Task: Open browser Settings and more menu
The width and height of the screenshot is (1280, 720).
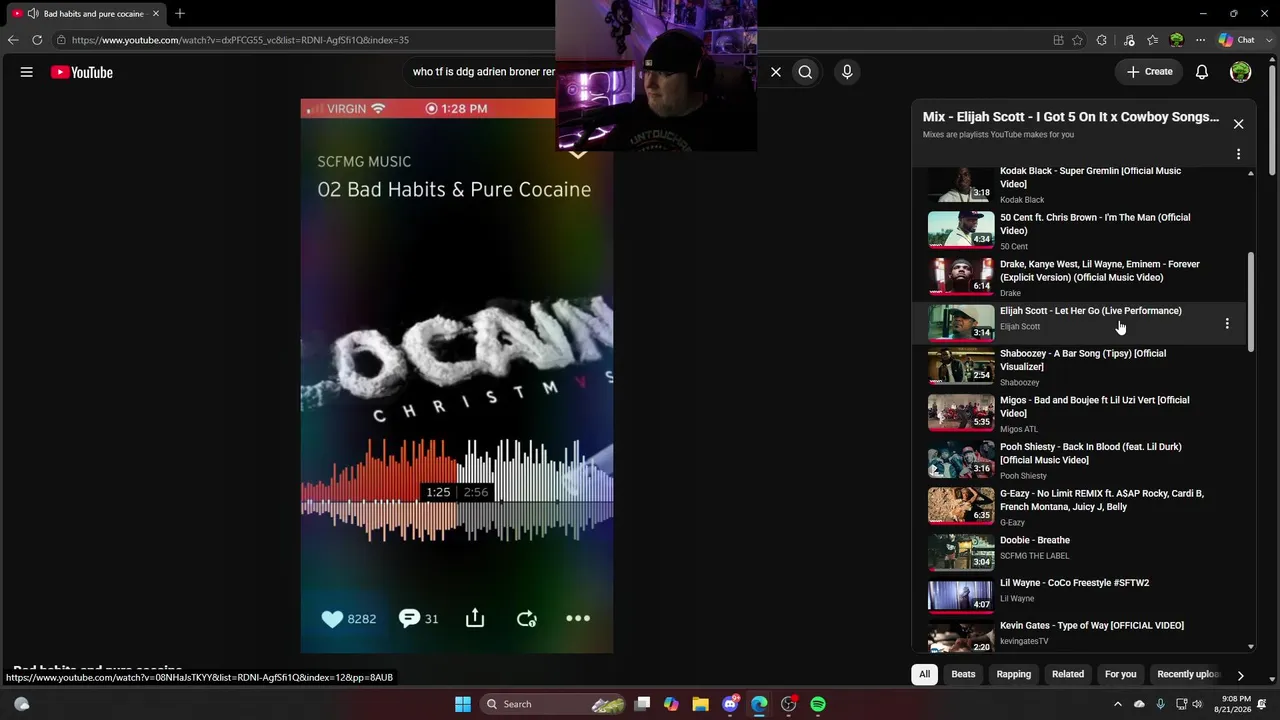Action: (1201, 40)
